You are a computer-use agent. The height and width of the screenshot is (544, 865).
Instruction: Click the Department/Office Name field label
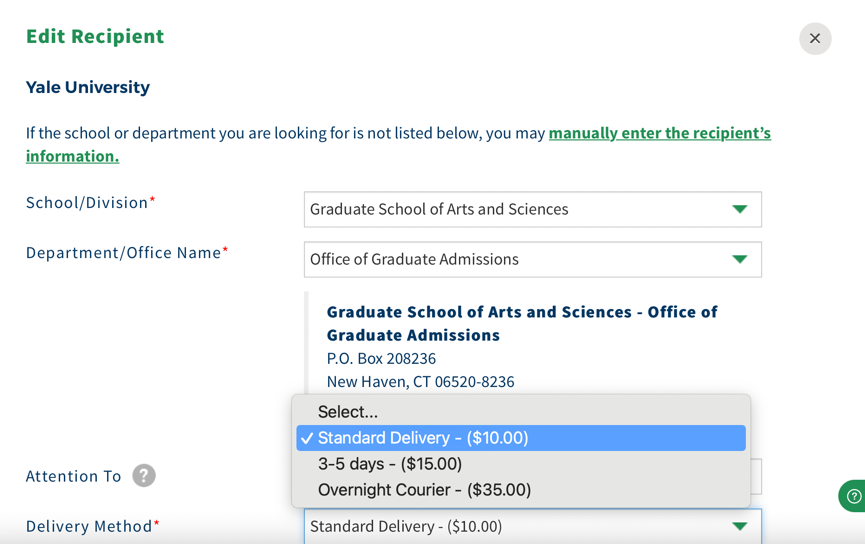point(123,253)
